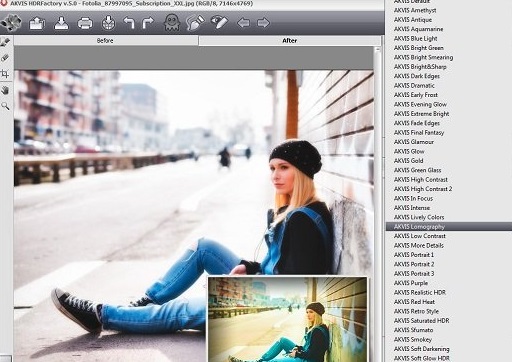Choose AKVIS High Contrast 2 preset
Viewport: 512px width, 362px height.
pyautogui.click(x=423, y=189)
